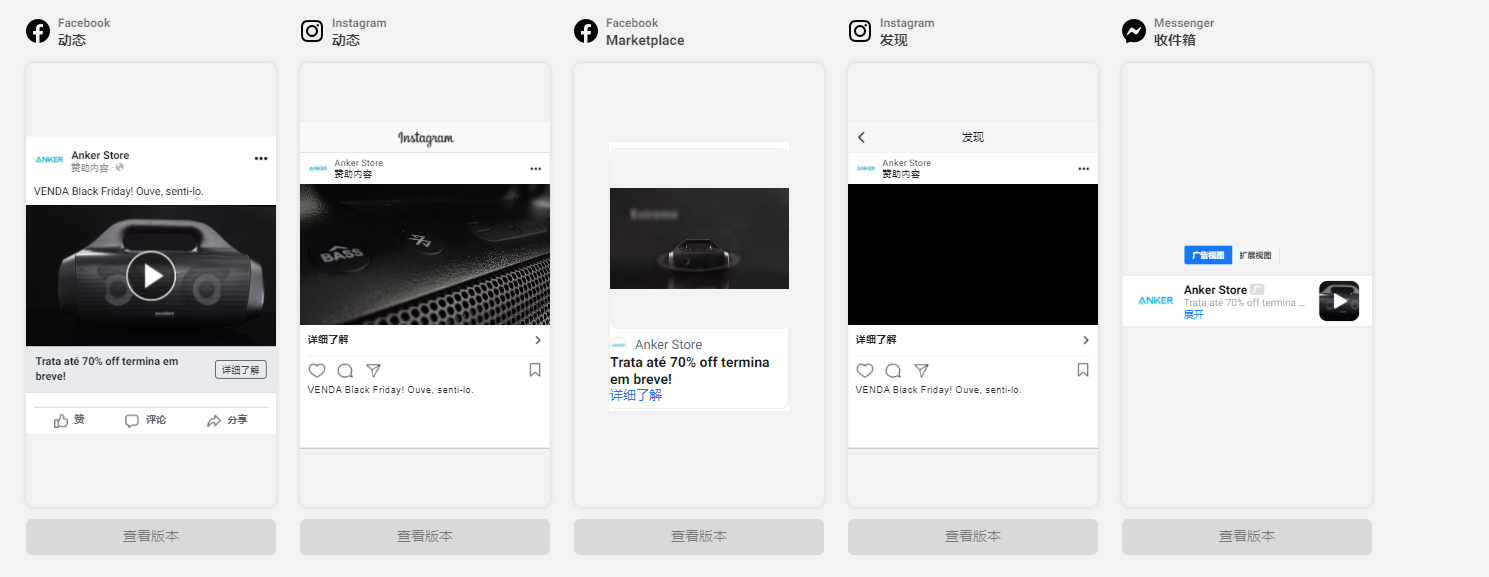The width and height of the screenshot is (1489, 577).
Task: Open the three-dot menu on Facebook 动态 ad
Action: (261, 157)
